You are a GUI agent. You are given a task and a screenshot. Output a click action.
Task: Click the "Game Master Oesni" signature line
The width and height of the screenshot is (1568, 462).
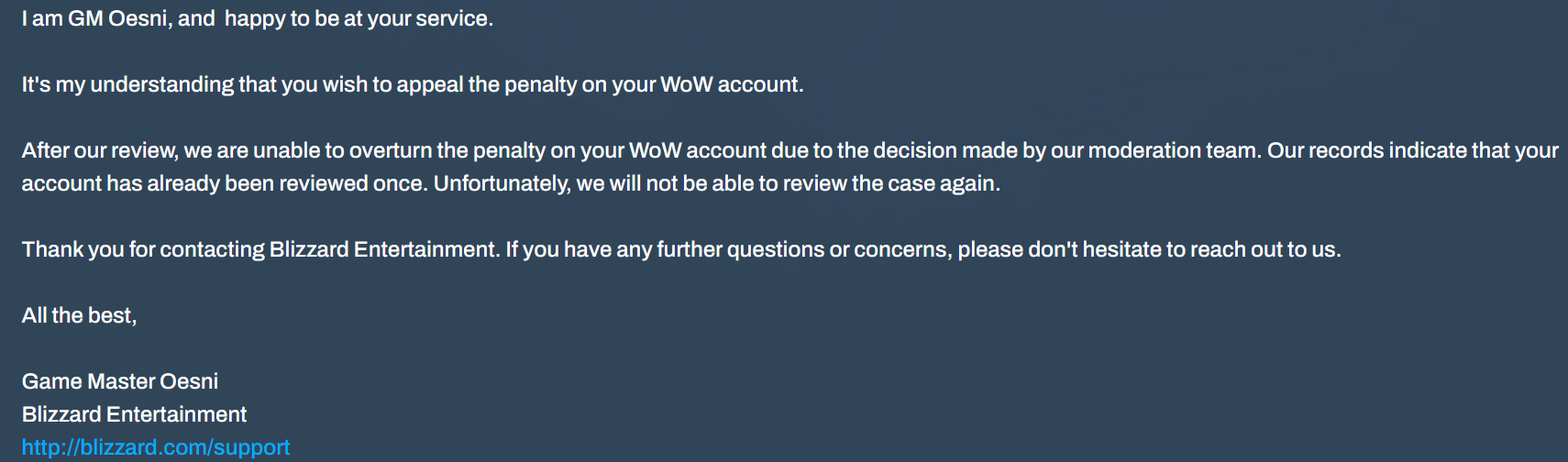tap(120, 381)
